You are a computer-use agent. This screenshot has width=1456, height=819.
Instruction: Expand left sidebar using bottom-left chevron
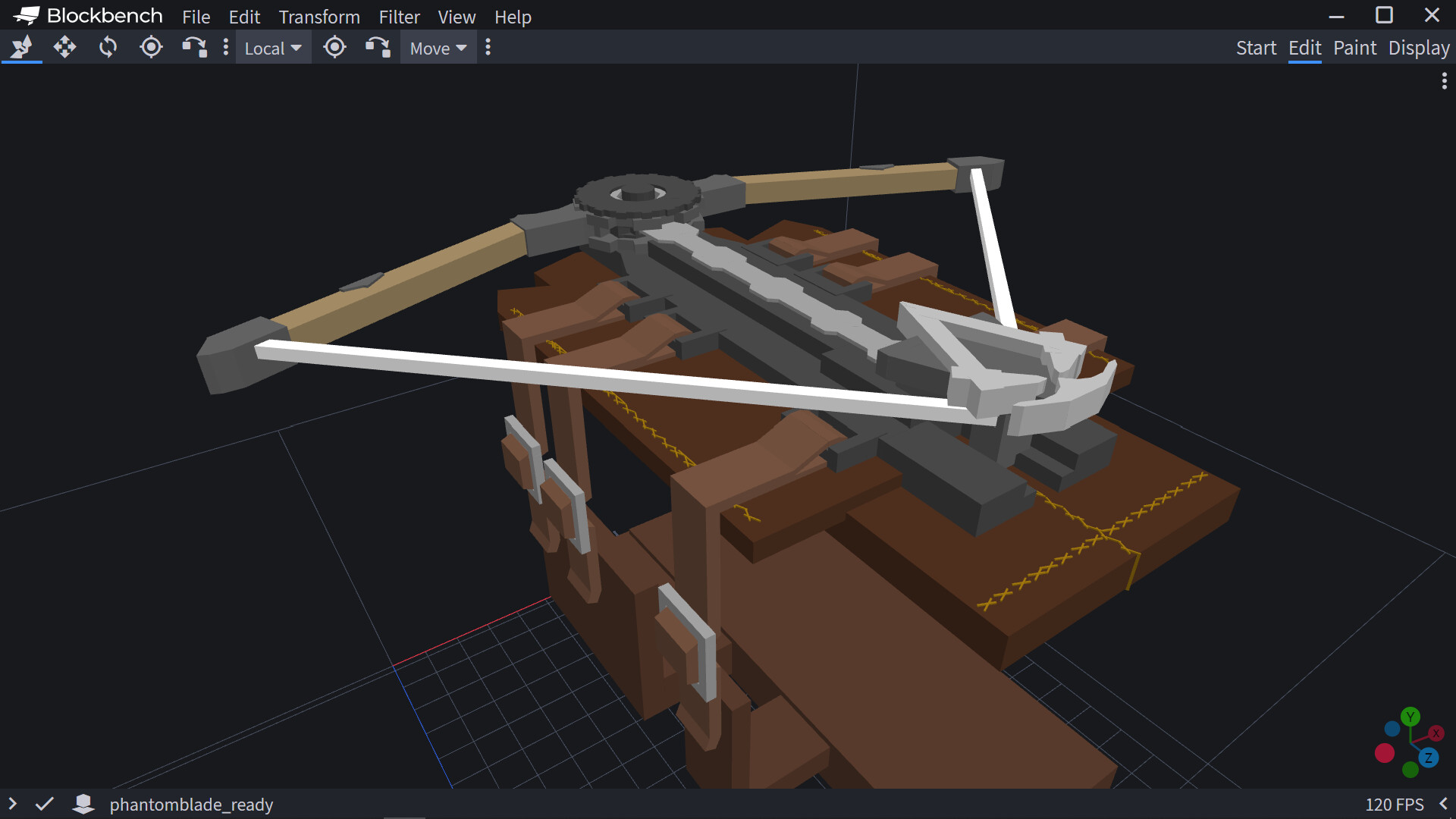click(12, 804)
